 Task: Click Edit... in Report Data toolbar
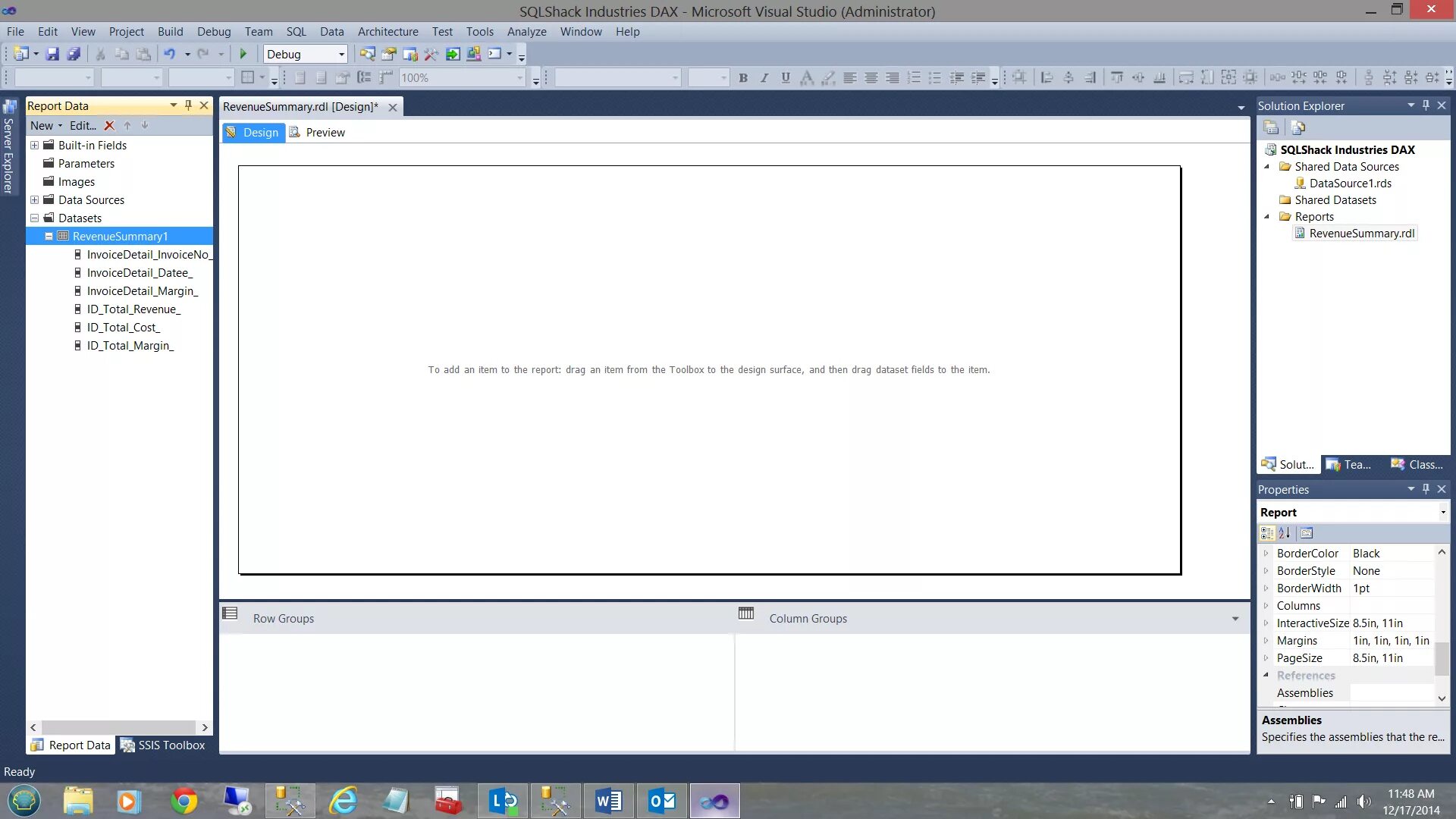[x=83, y=126]
